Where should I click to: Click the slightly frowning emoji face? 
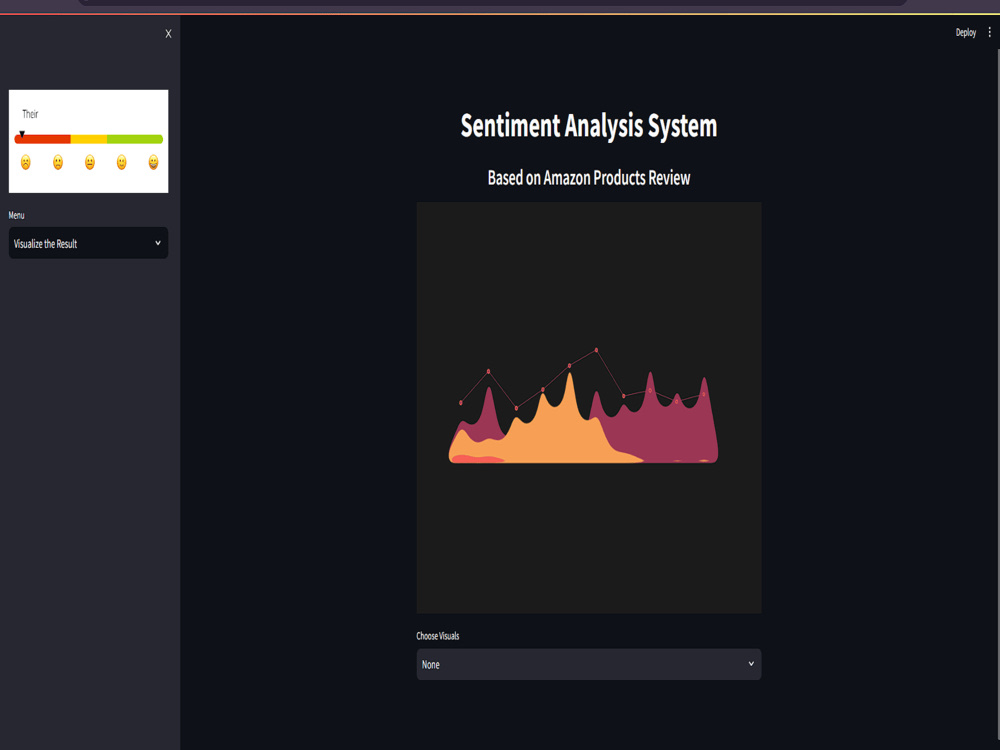[x=58, y=162]
